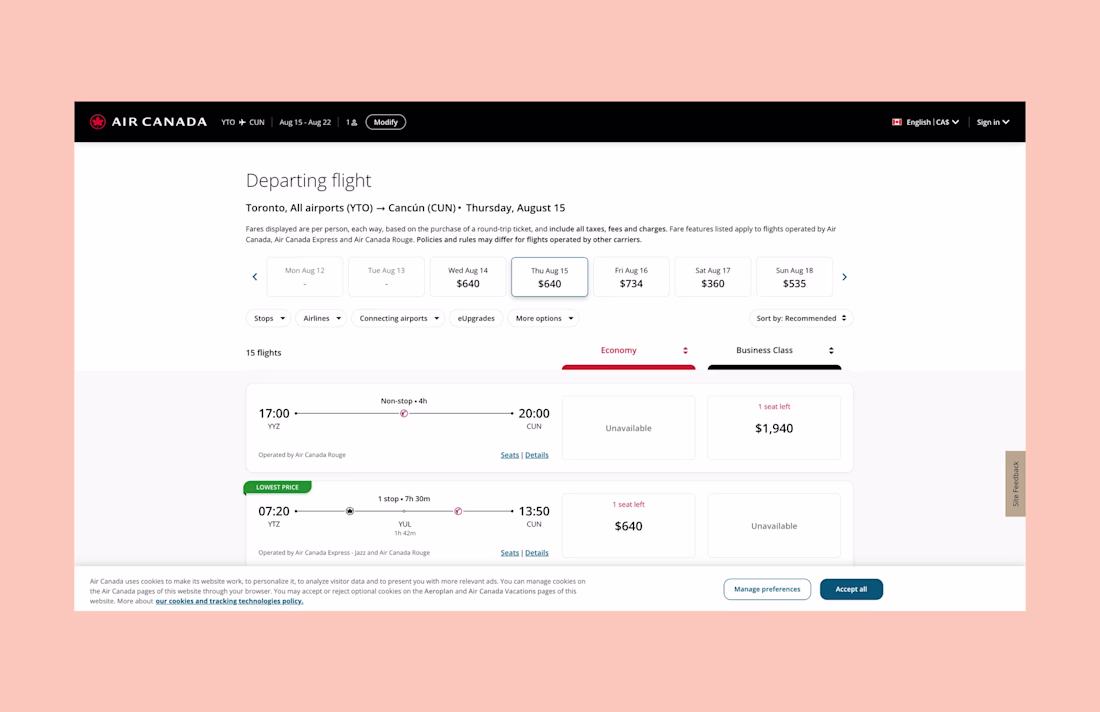Image resolution: width=1100 pixels, height=712 pixels.
Task: Open Sort by: Recommended dropdown
Action: [x=801, y=318]
